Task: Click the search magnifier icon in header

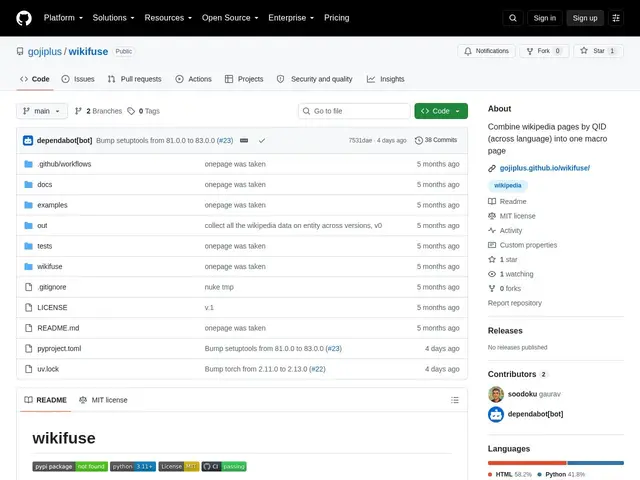Action: (513, 18)
